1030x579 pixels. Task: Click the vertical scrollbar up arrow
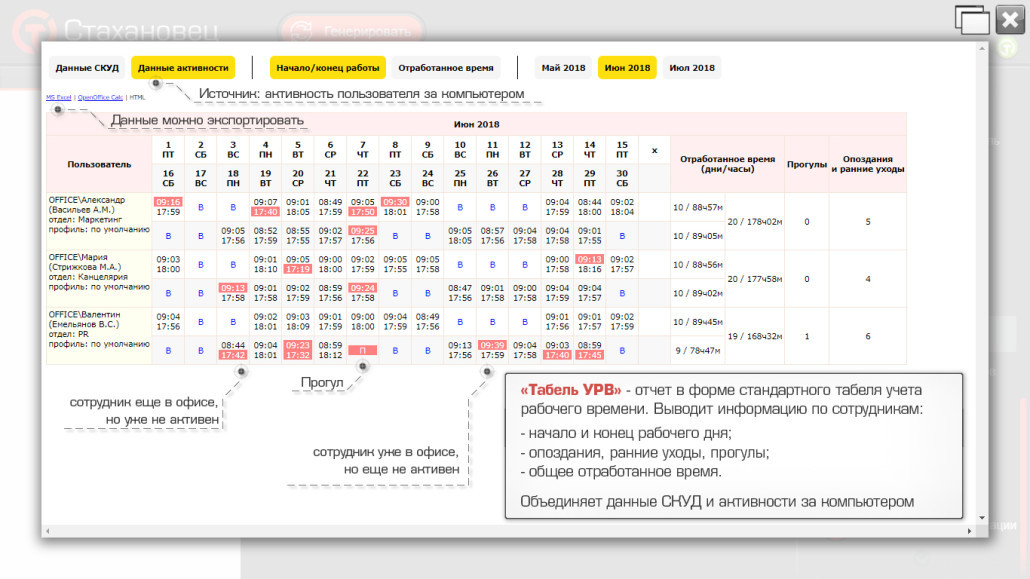pyautogui.click(x=982, y=49)
